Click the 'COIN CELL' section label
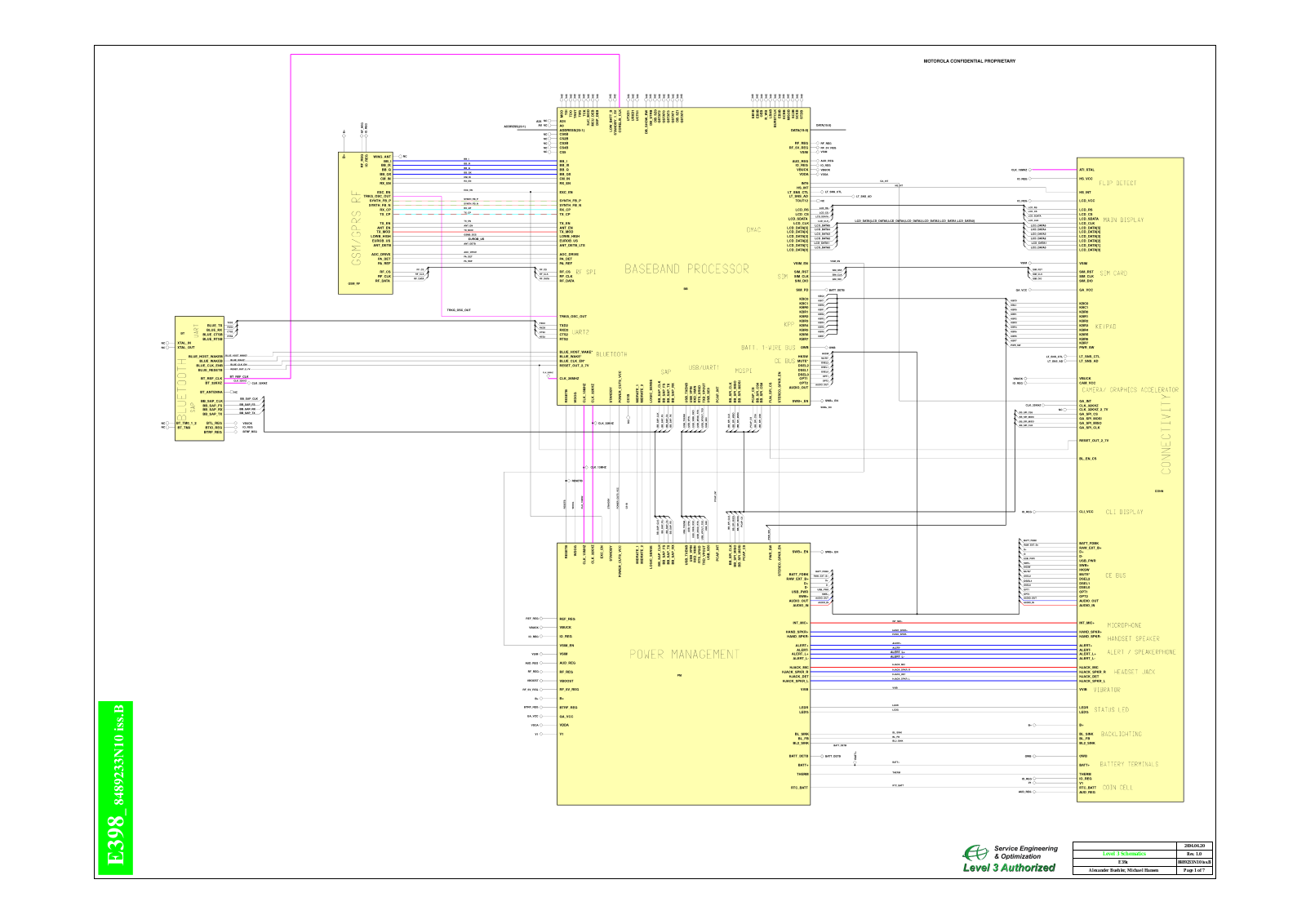Screen dimensions: 1306x924 [x=1117, y=788]
